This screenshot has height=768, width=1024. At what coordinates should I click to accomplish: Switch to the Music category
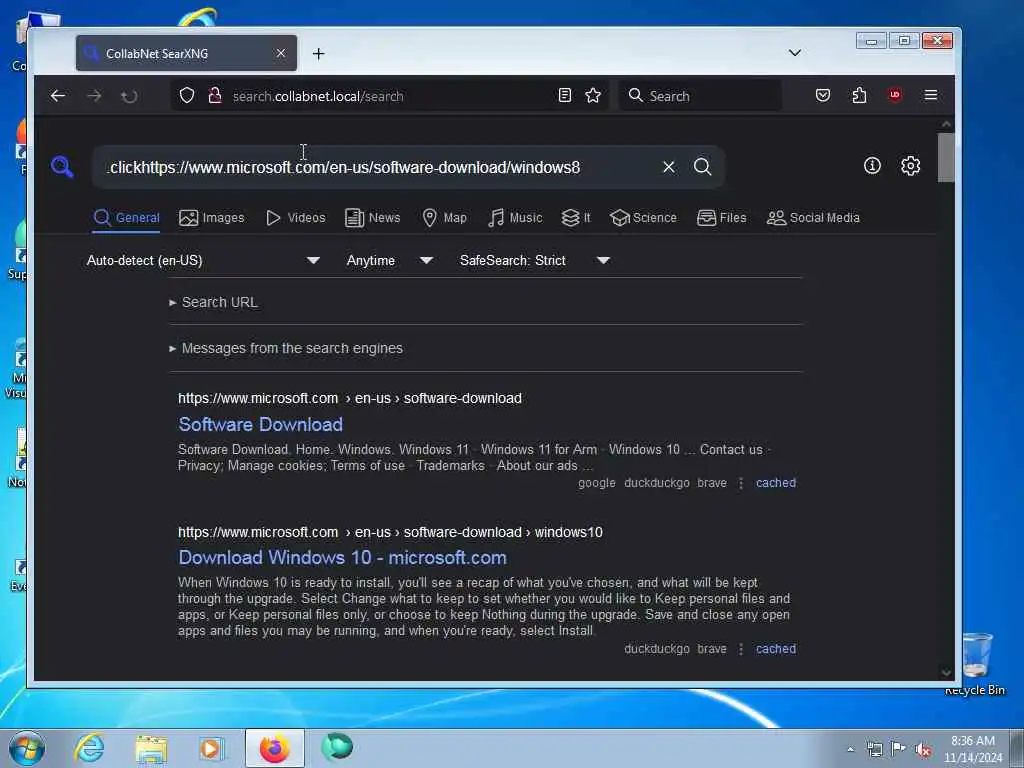515,218
